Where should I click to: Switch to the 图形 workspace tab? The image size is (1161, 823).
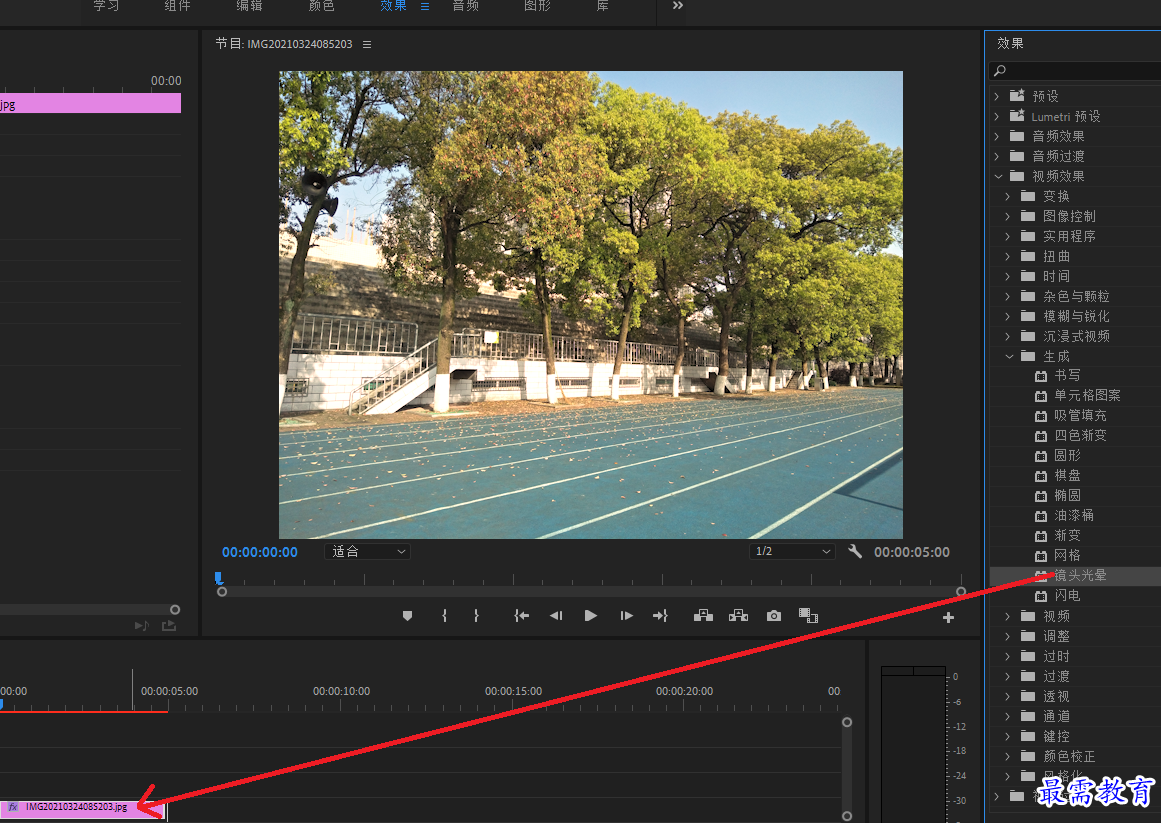click(x=538, y=6)
